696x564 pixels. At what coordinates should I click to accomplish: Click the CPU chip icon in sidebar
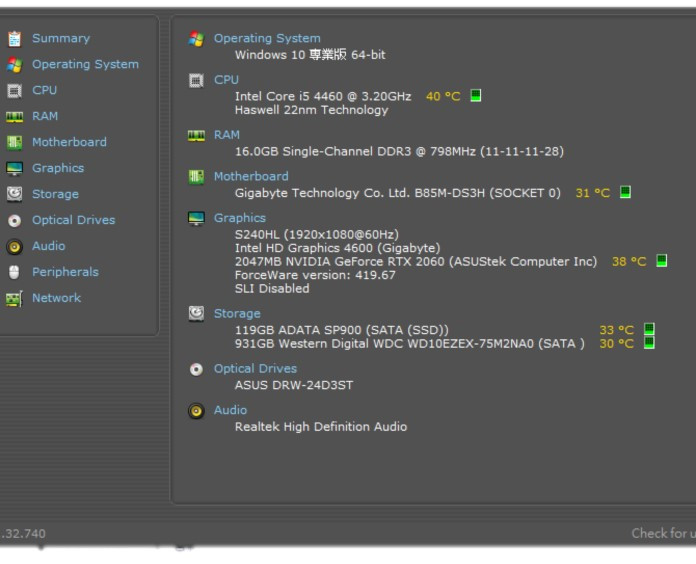[x=14, y=91]
